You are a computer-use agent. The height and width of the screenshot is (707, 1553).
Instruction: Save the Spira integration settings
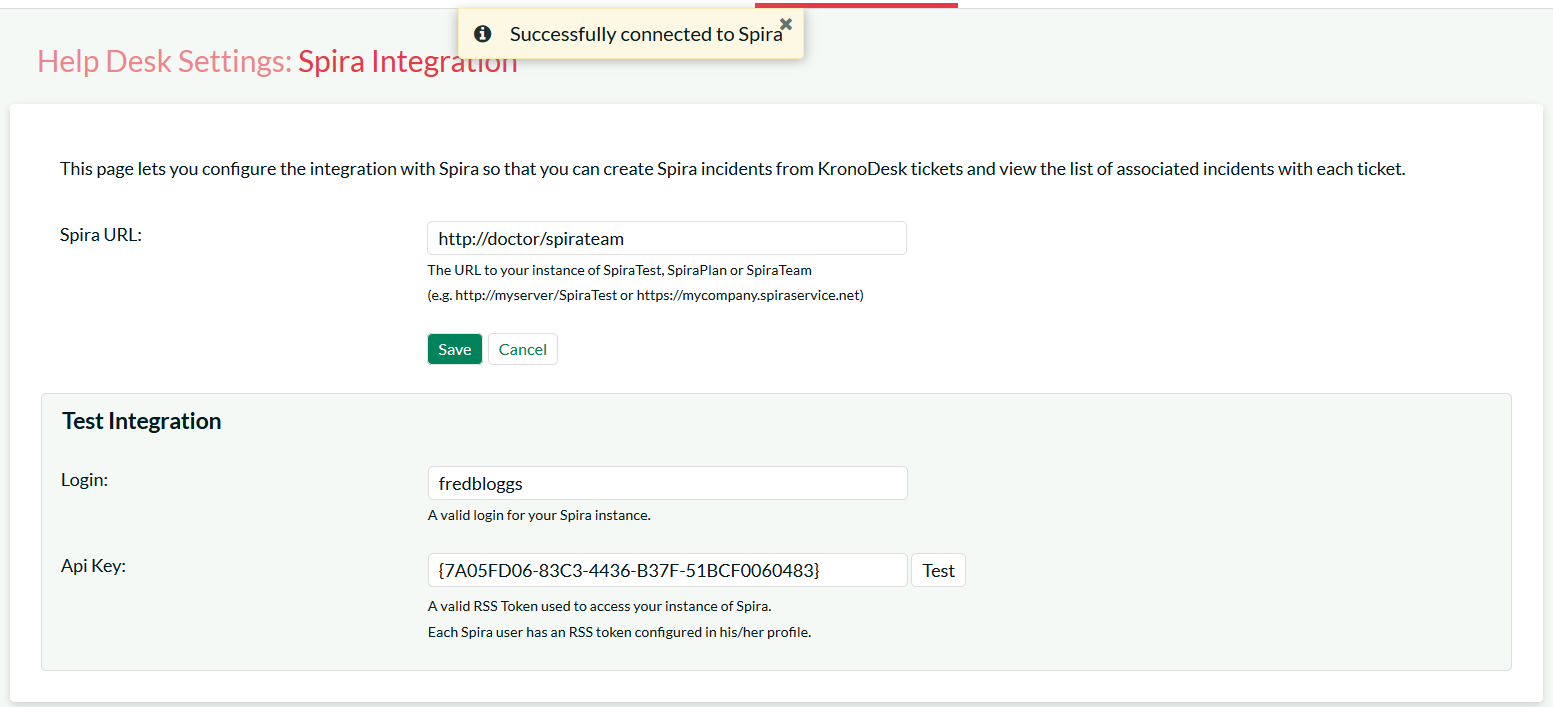455,349
